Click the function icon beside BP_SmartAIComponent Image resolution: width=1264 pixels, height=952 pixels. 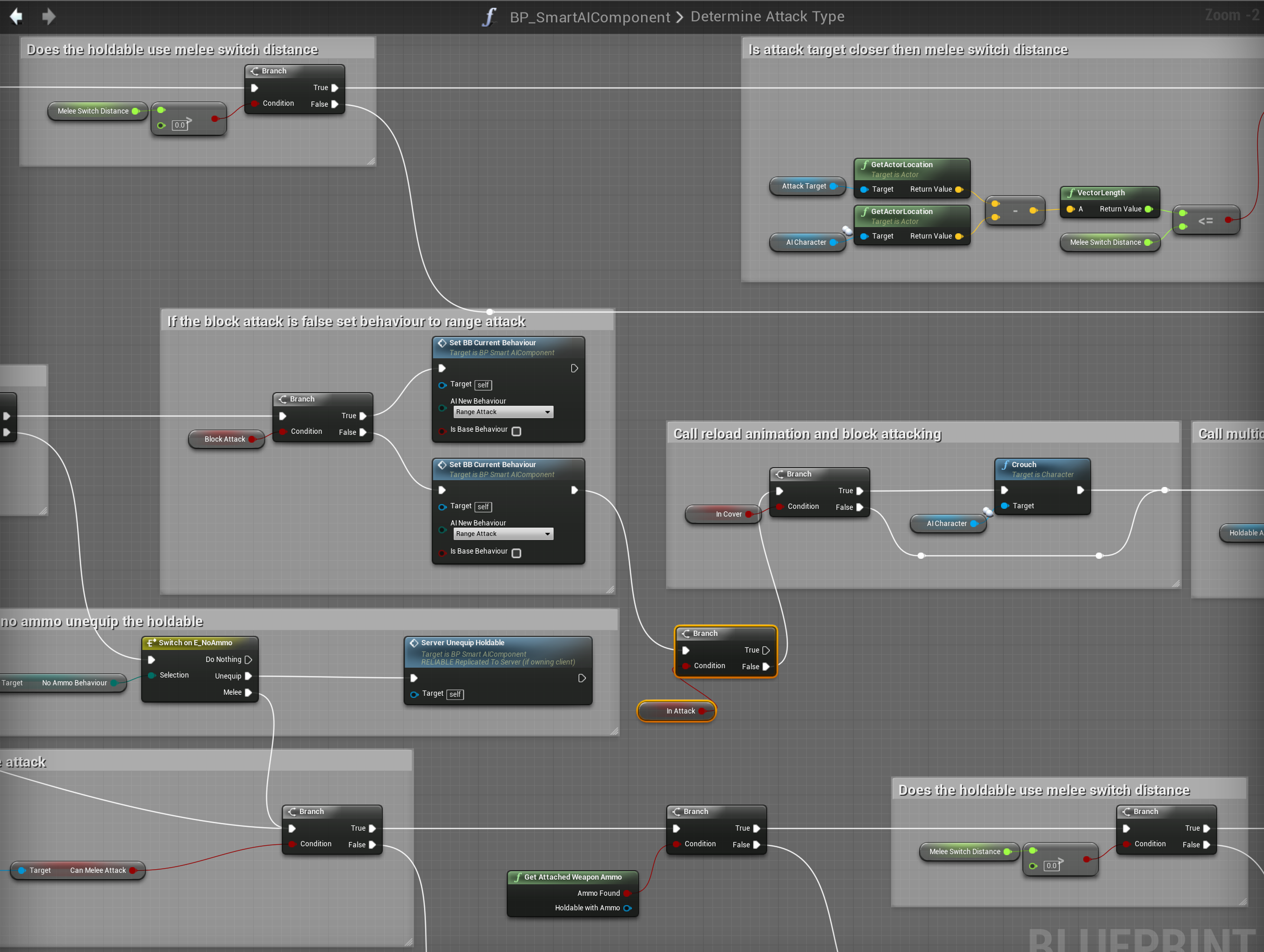(489, 17)
